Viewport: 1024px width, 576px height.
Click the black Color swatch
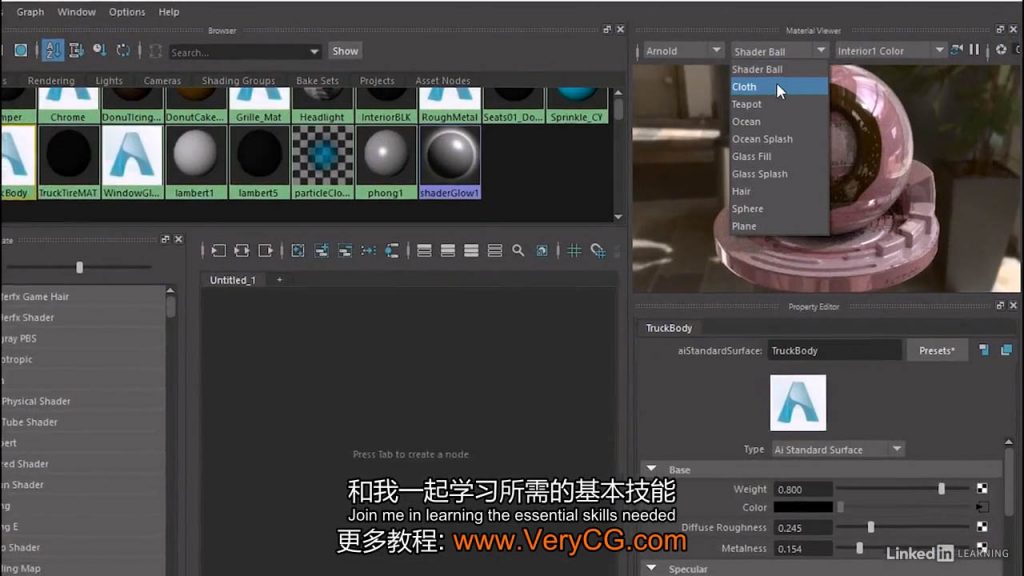pos(803,507)
